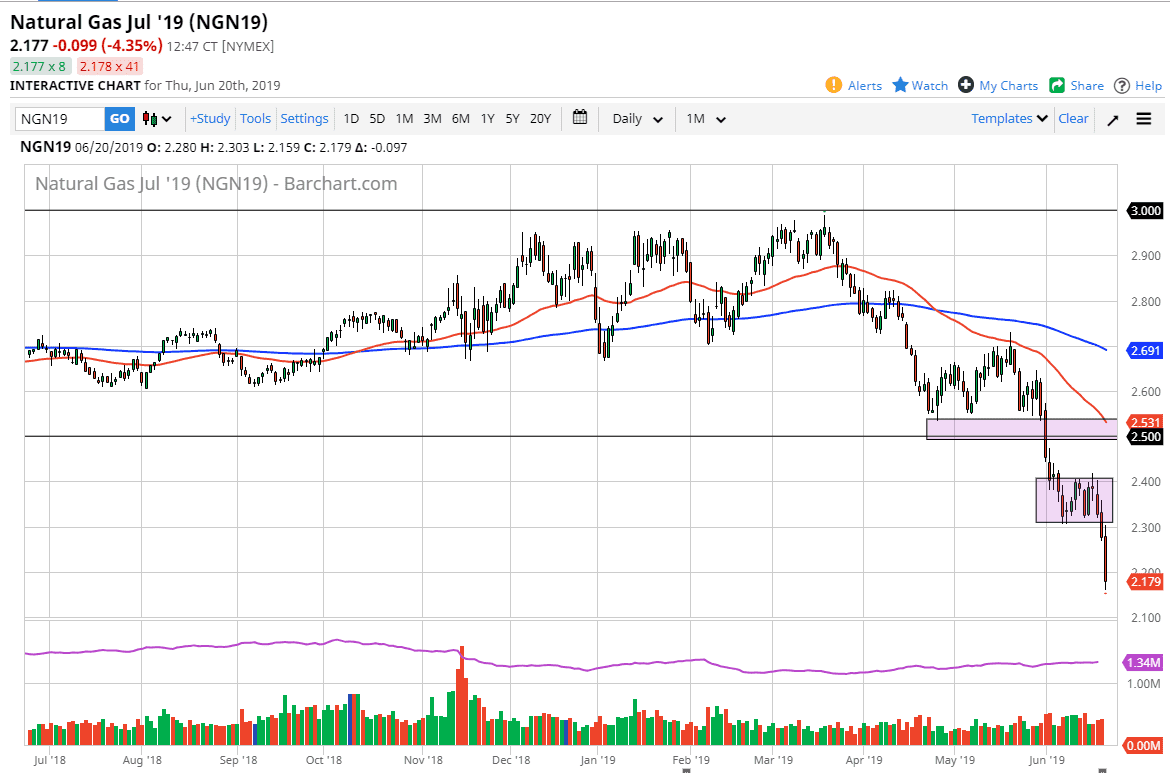Click the red 0.00M volume label
This screenshot has width=1170, height=773.
(x=1143, y=745)
